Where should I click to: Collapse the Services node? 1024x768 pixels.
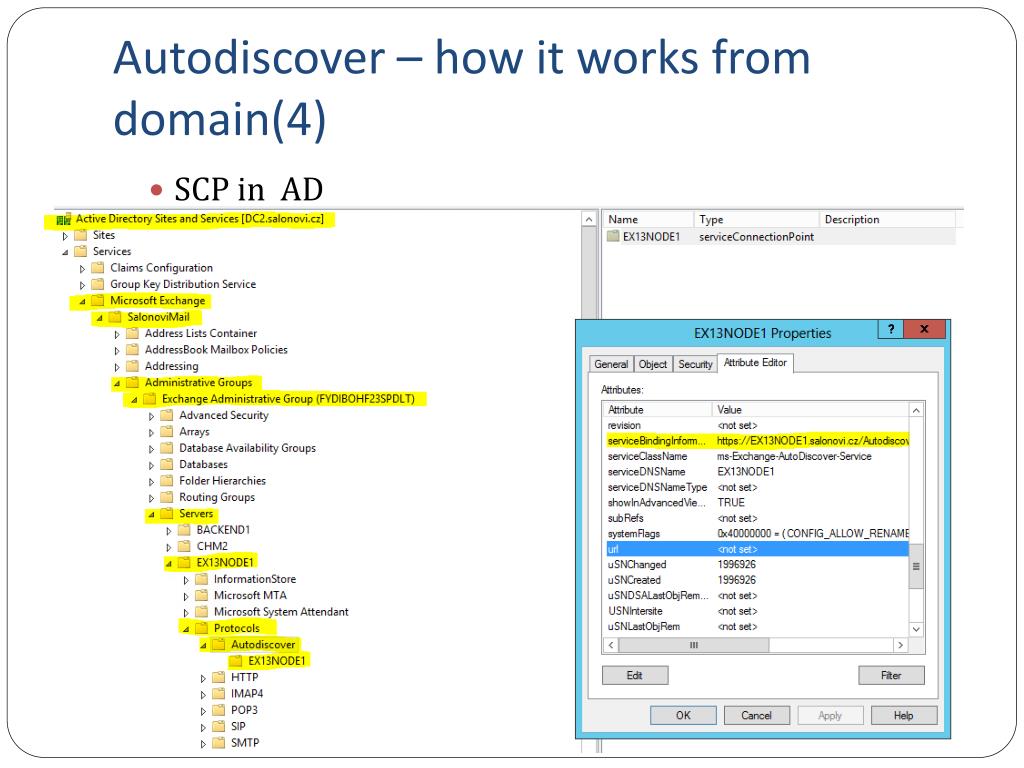point(65,252)
